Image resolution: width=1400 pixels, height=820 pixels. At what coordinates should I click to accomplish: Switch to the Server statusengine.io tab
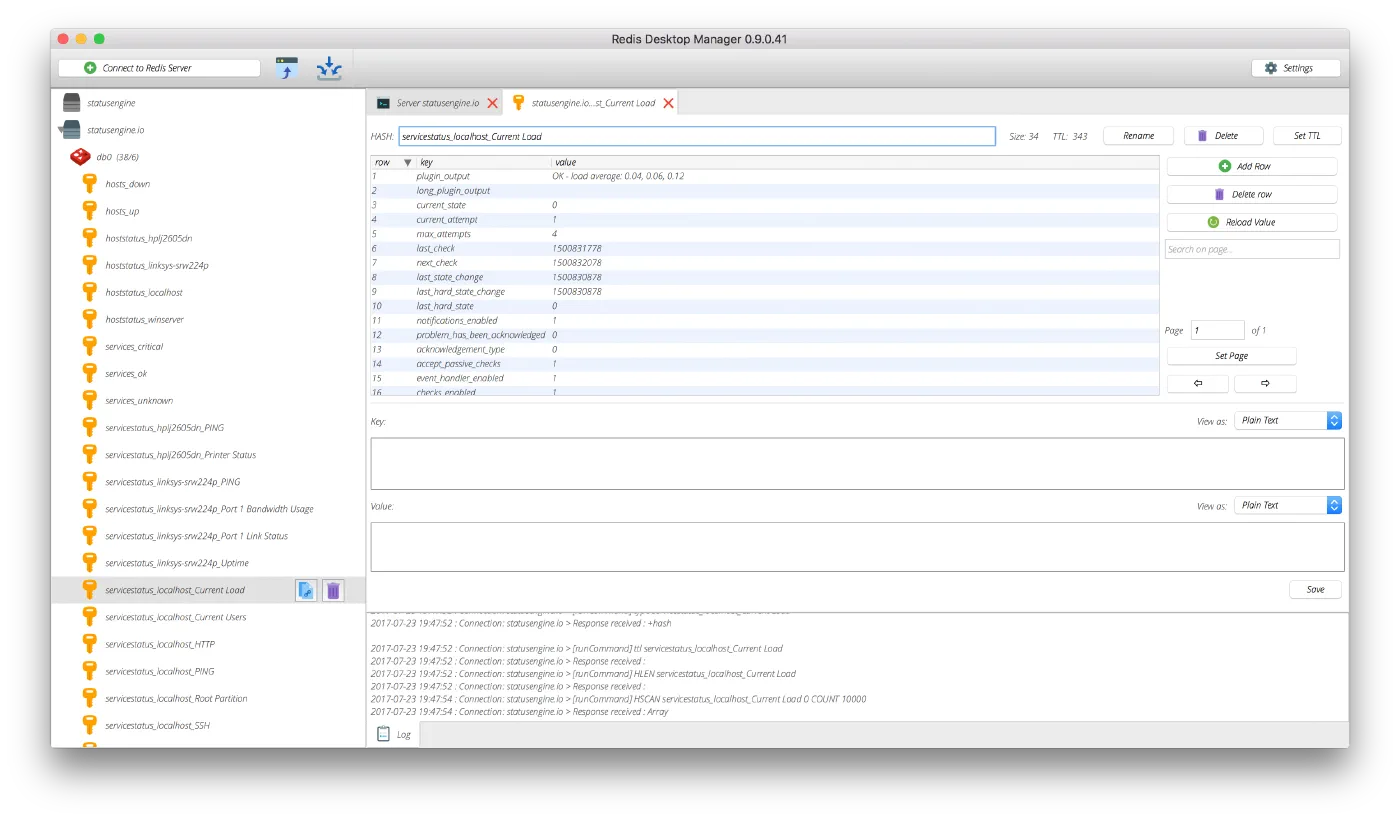coord(436,103)
